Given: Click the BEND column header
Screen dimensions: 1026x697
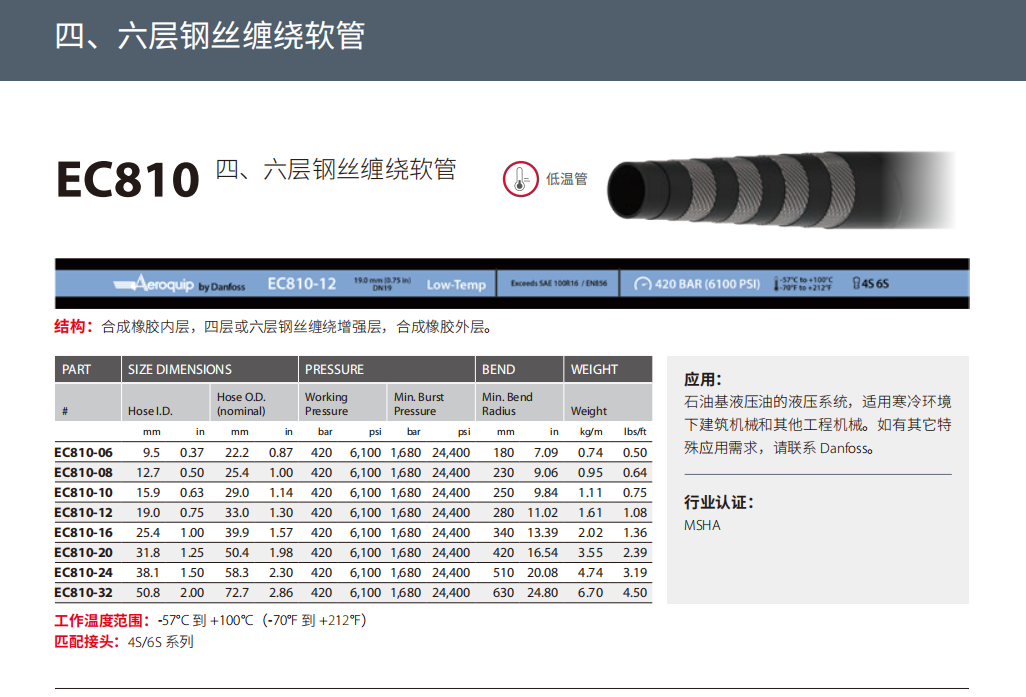Looking at the screenshot, I should tap(498, 369).
